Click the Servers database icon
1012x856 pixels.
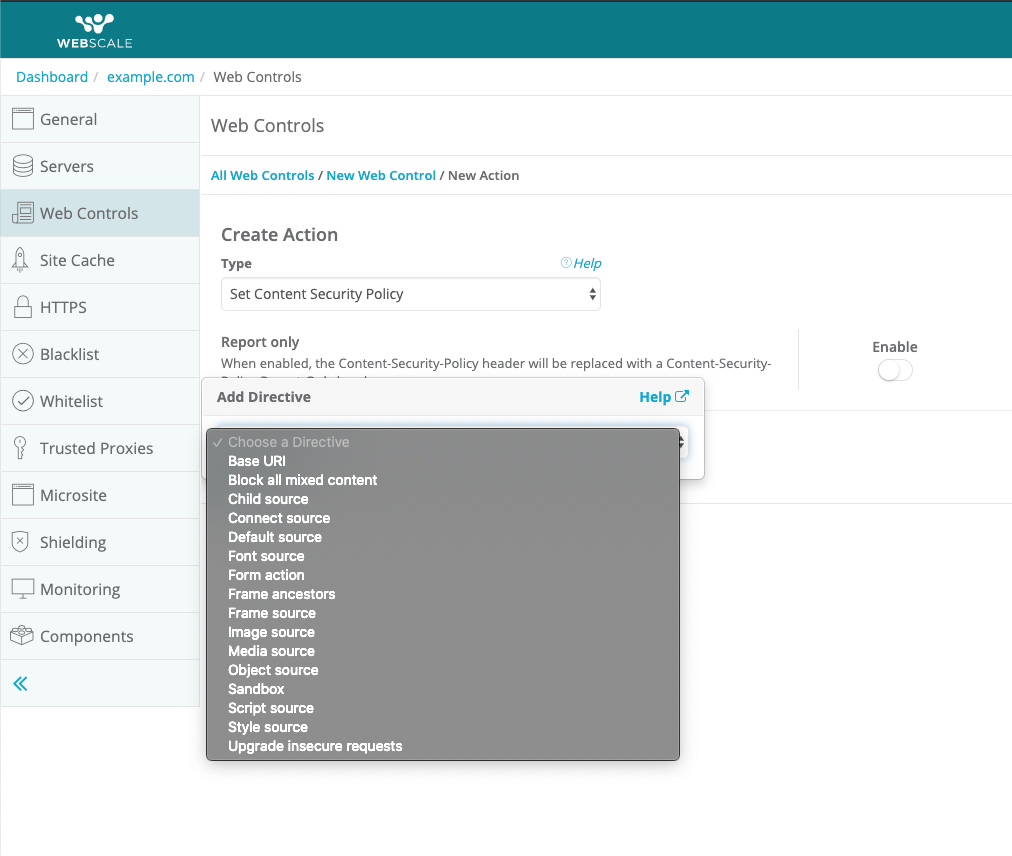[x=22, y=166]
